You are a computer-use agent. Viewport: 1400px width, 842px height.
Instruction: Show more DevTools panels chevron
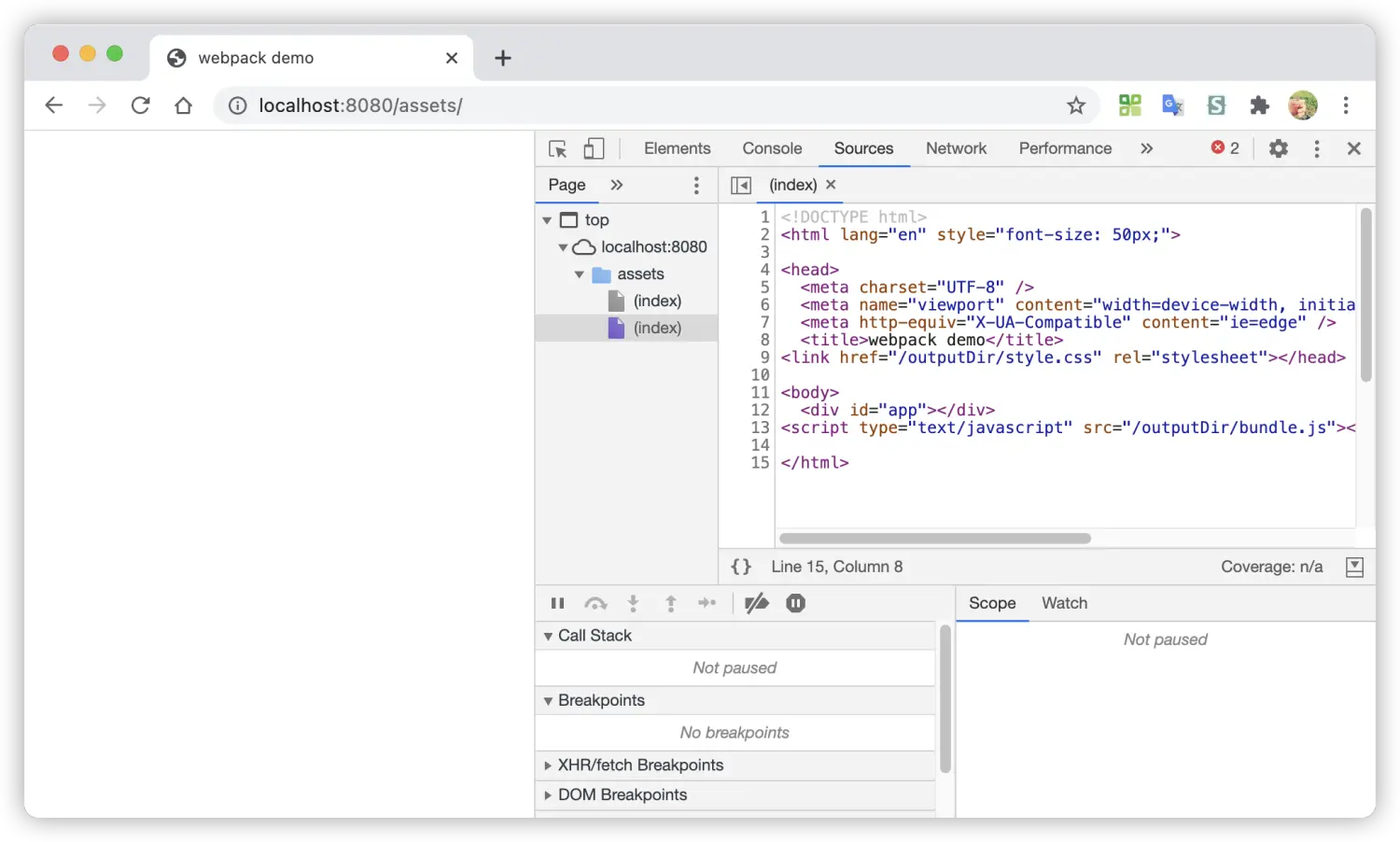(1146, 148)
